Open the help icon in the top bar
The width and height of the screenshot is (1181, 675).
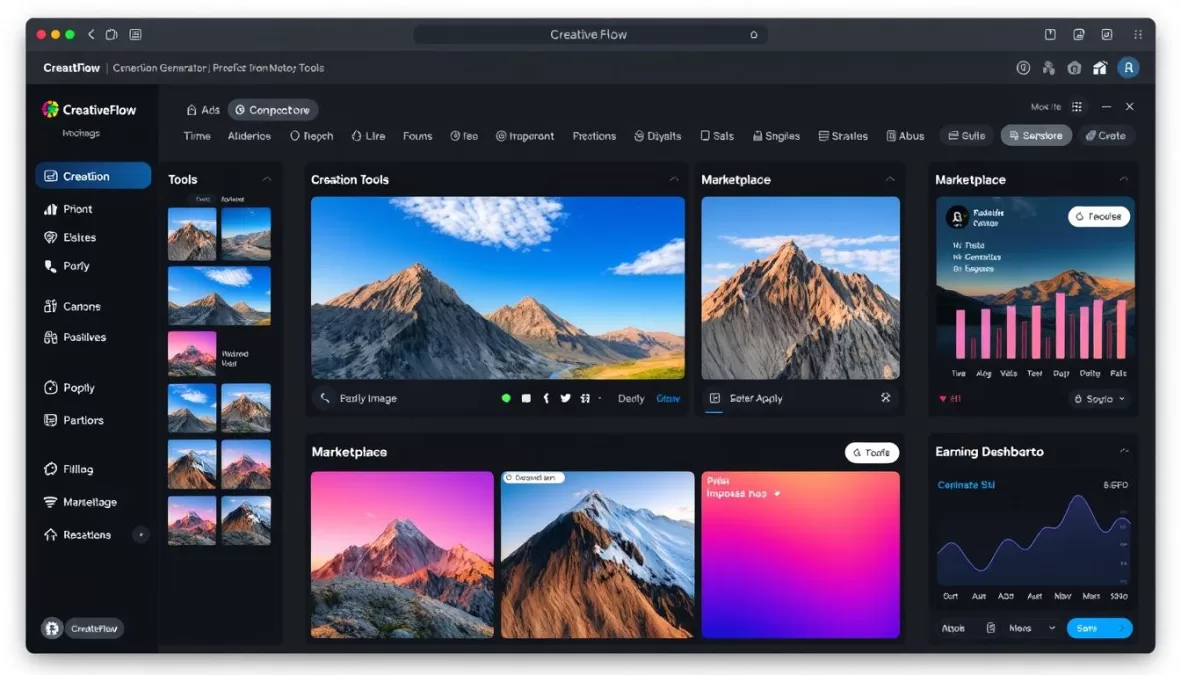[x=1022, y=67]
